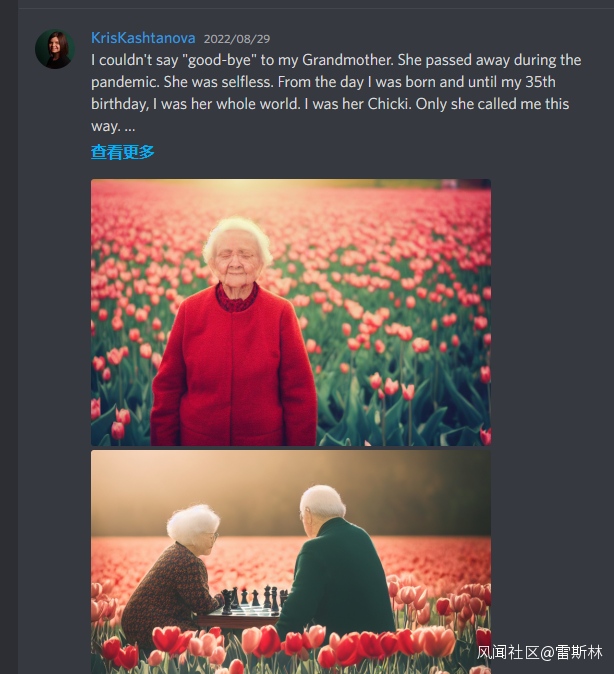Click the chessboard in the second image
Screen dimensions: 614x674
click(246, 608)
